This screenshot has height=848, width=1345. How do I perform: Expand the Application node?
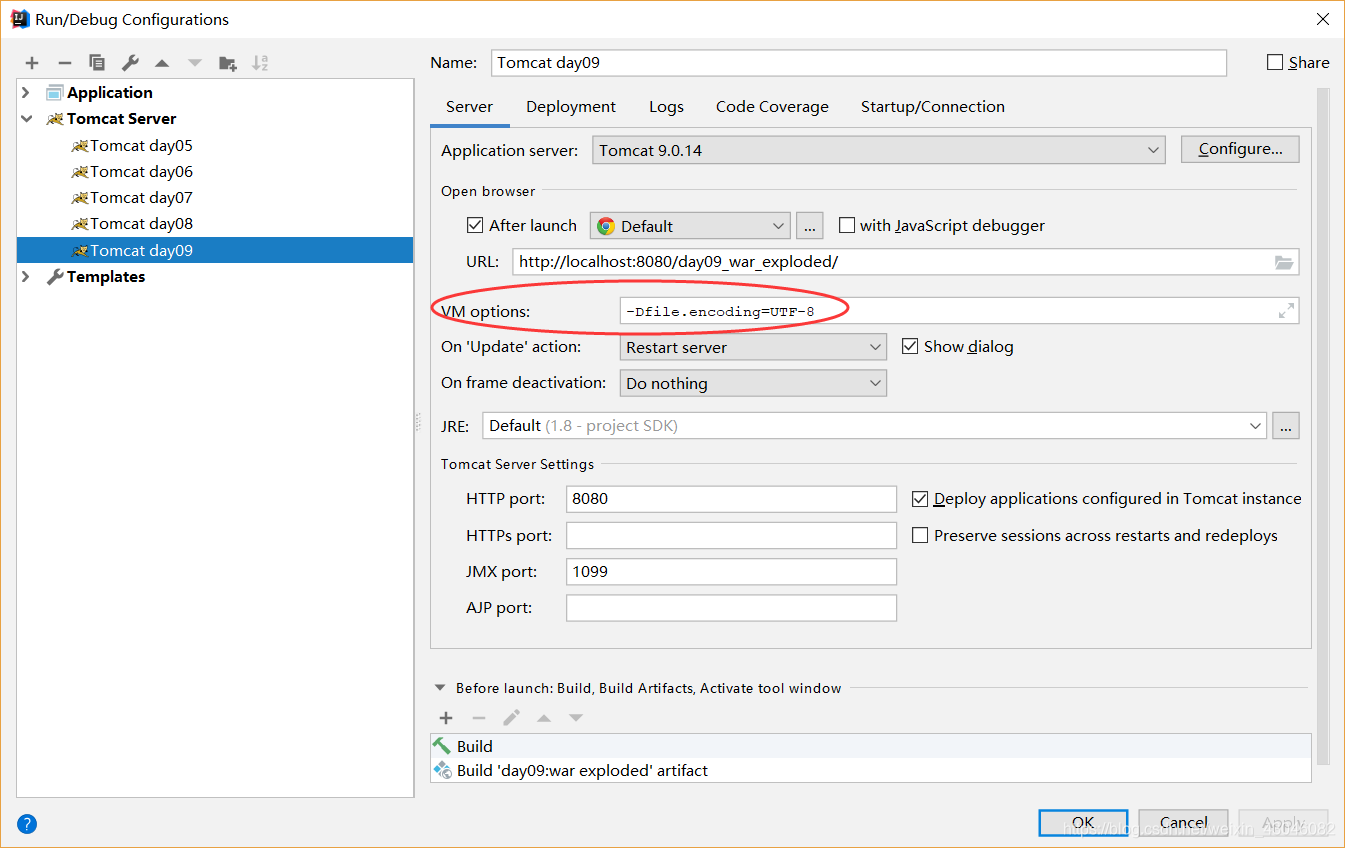[26, 92]
